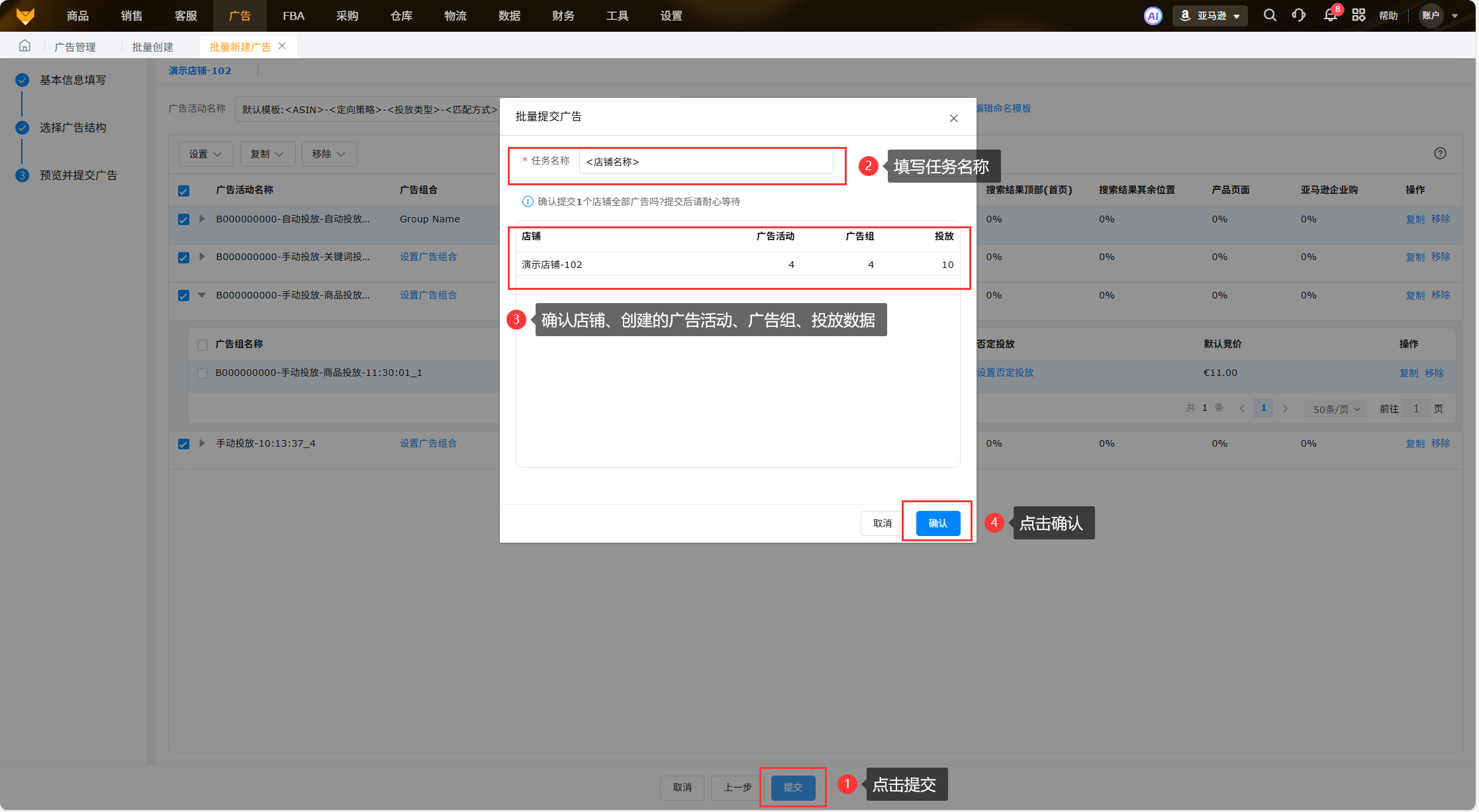
Task: Click 取消 in the dialog
Action: (882, 523)
